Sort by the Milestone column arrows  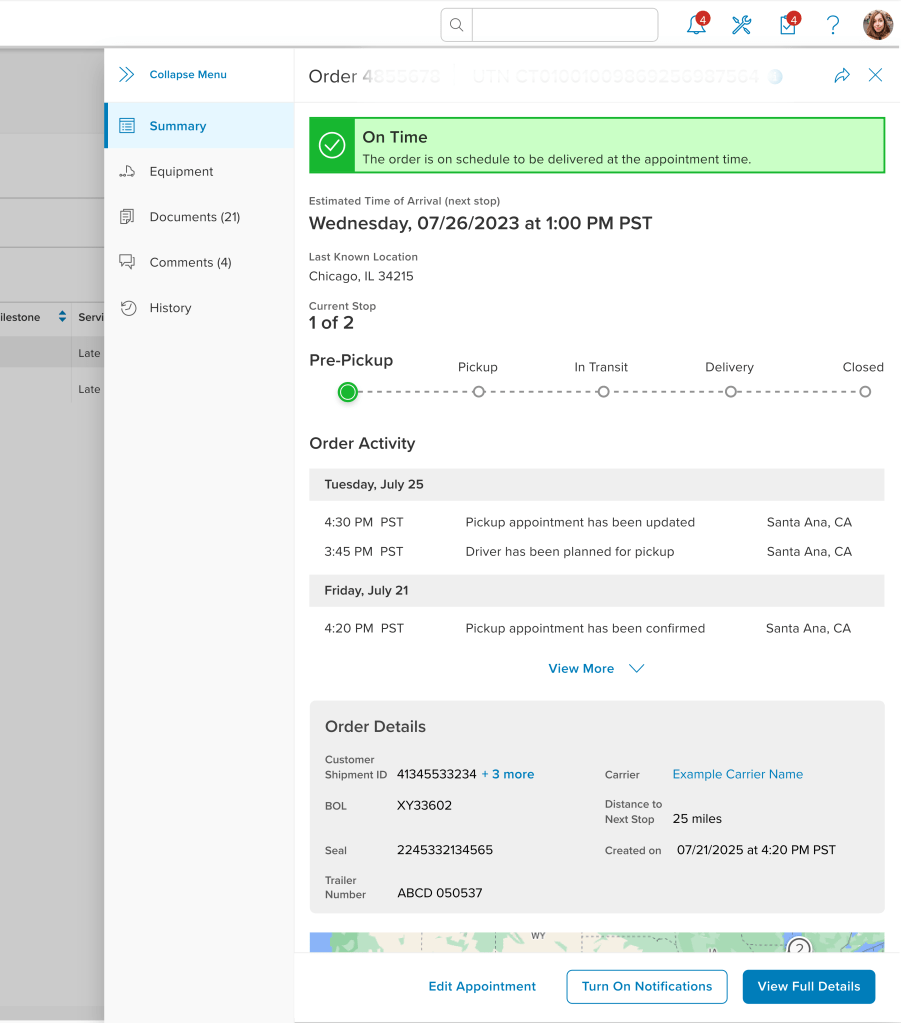(62, 317)
